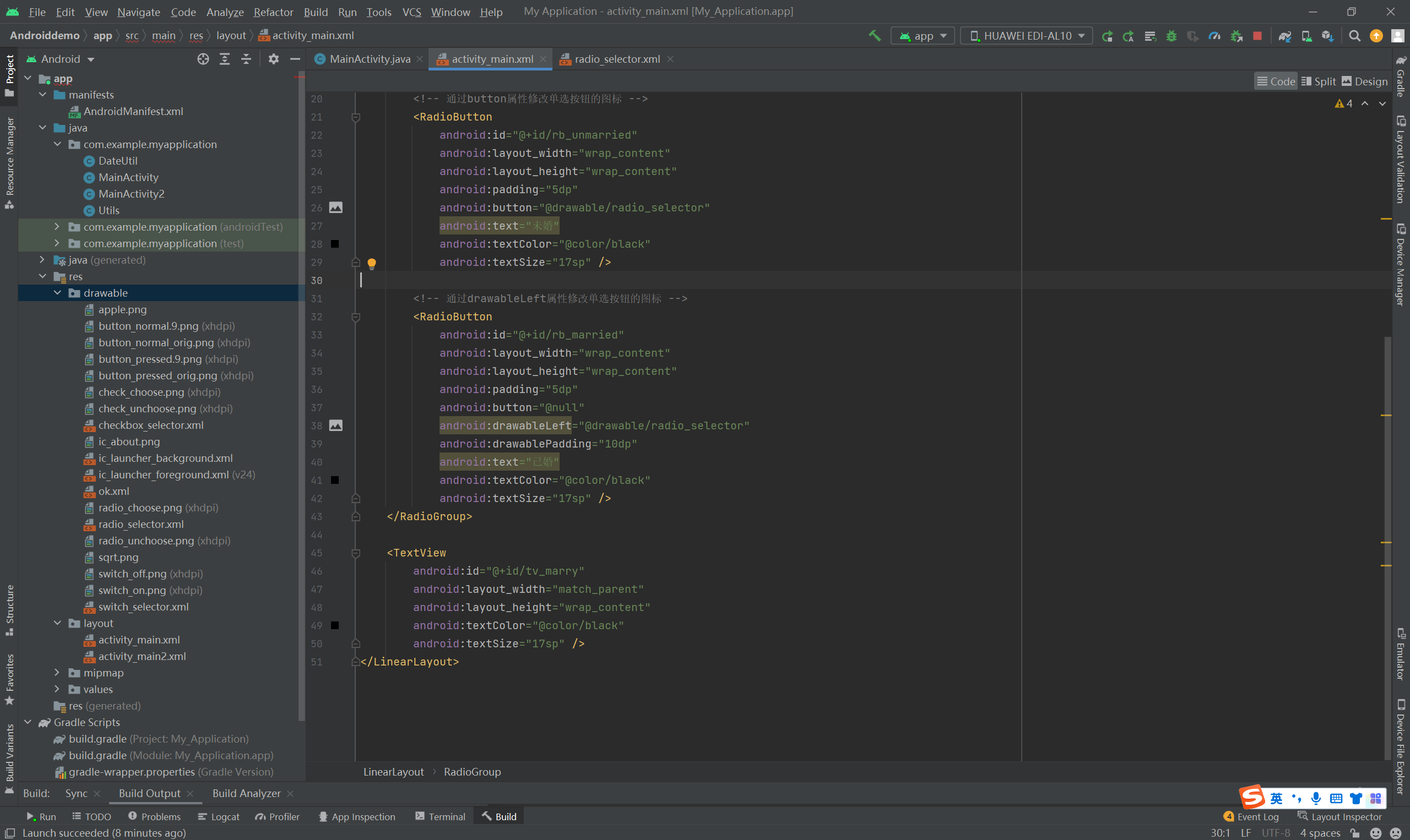Viewport: 1410px width, 840px height.
Task: Collapse the drawable folder in project tree
Action: point(57,293)
